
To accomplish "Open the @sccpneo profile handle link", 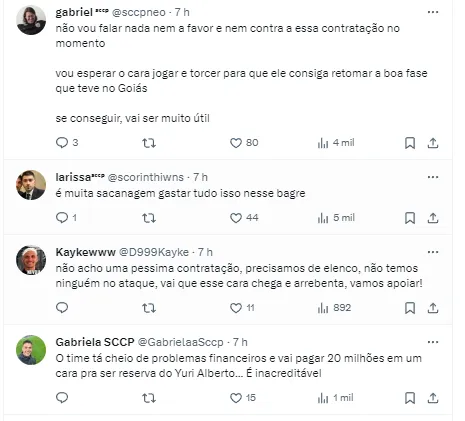I will tap(139, 12).
